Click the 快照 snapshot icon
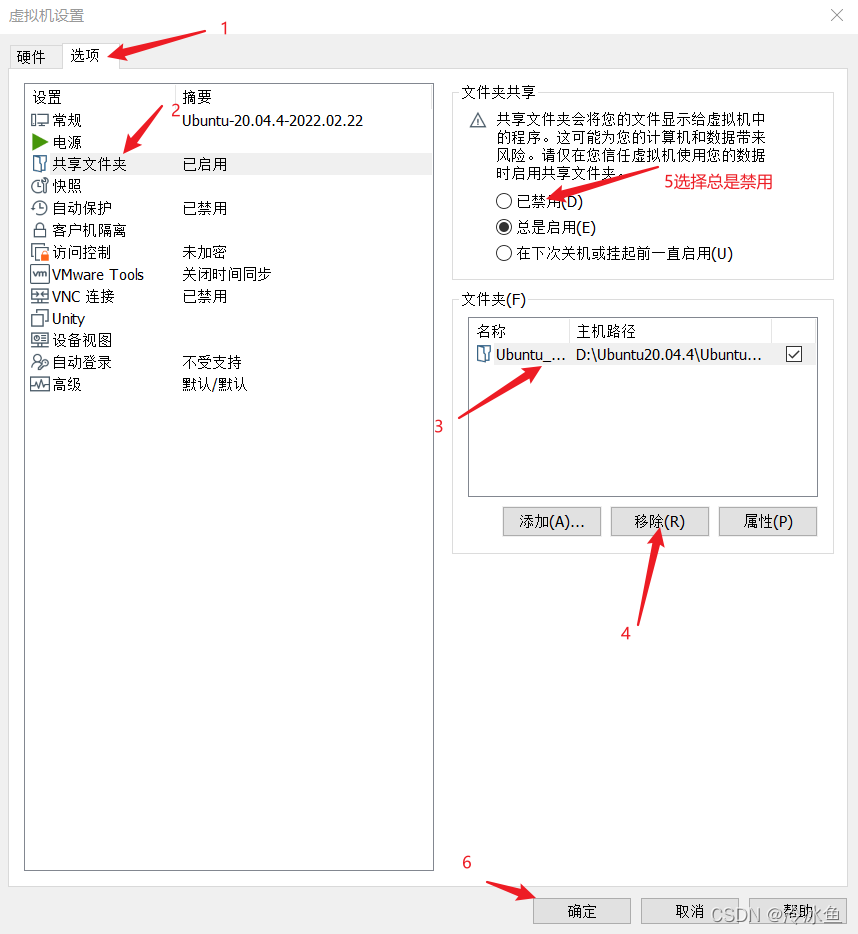The width and height of the screenshot is (858, 934). pos(39,186)
